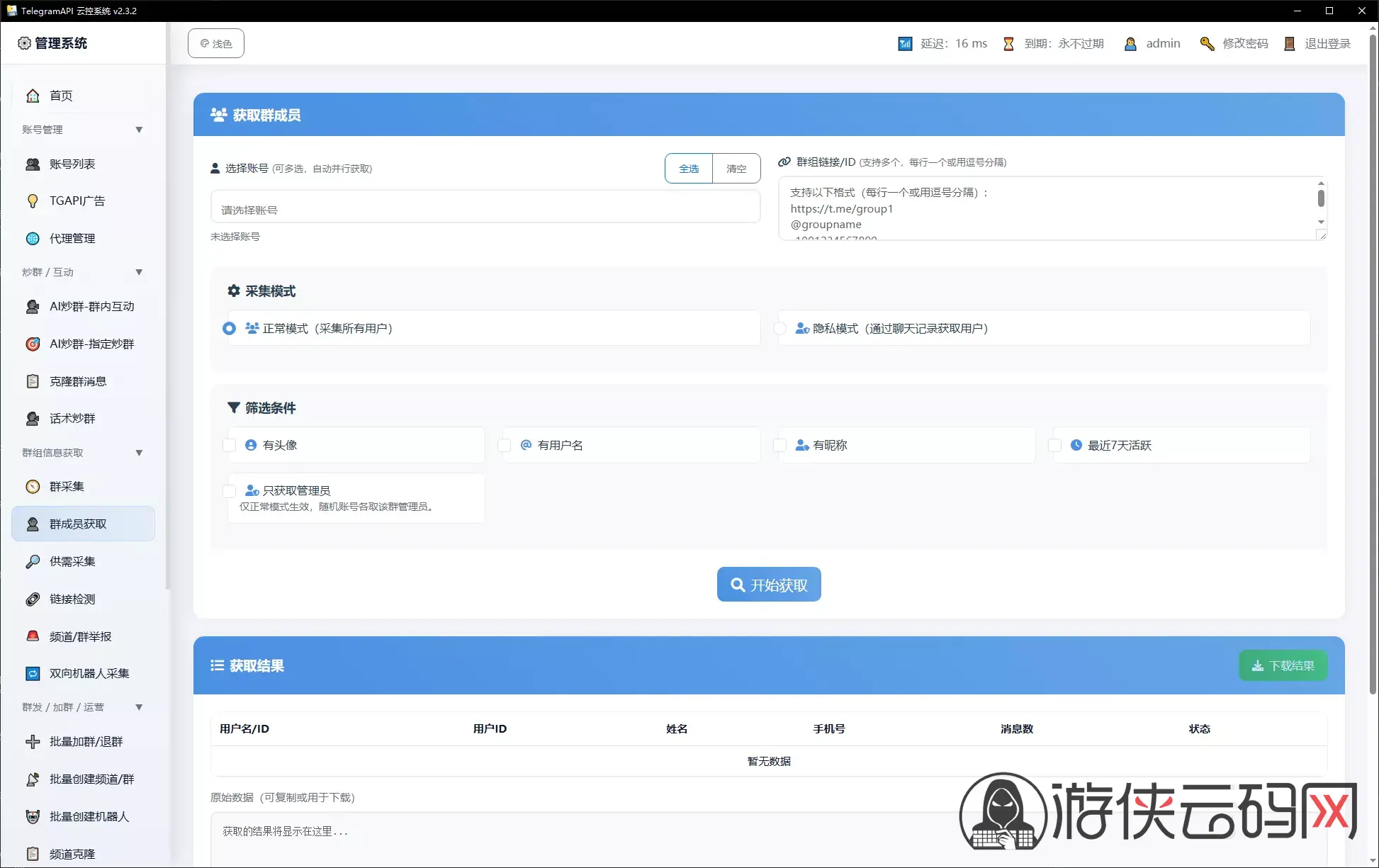Click the 暂无数据 empty row text
The image size is (1379, 868).
(769, 762)
